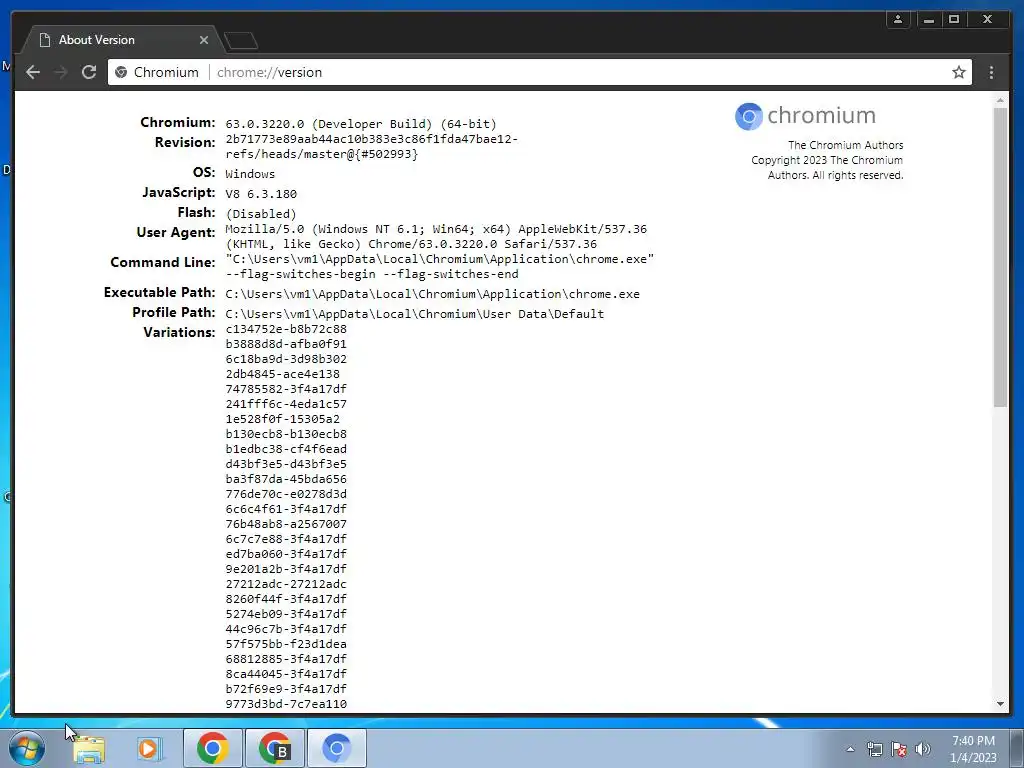Screen dimensions: 1024x768
Task: Reload the chrome://version page
Action: coord(89,72)
